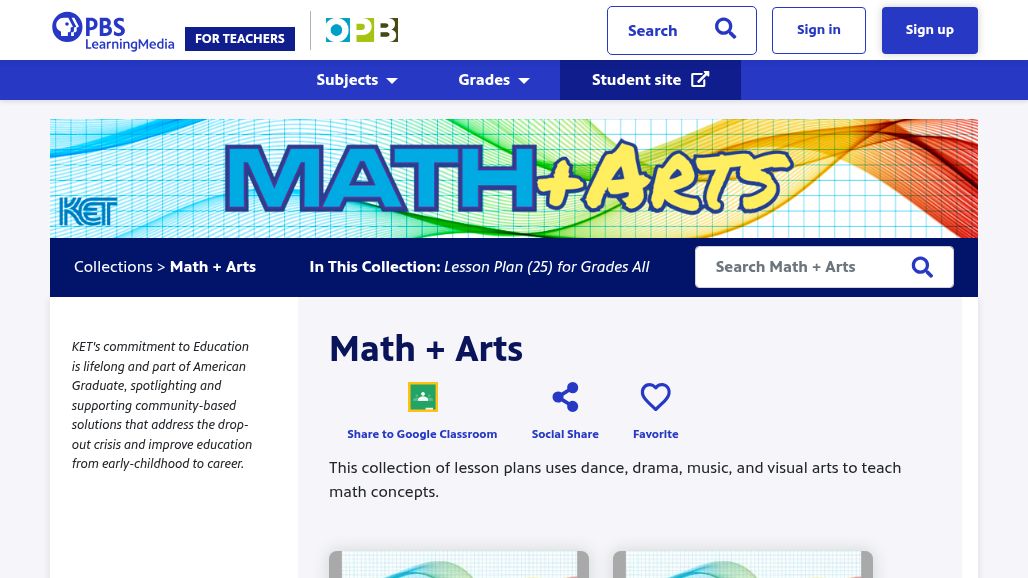
Task: Go to Collections breadcrumb link
Action: [x=113, y=267]
